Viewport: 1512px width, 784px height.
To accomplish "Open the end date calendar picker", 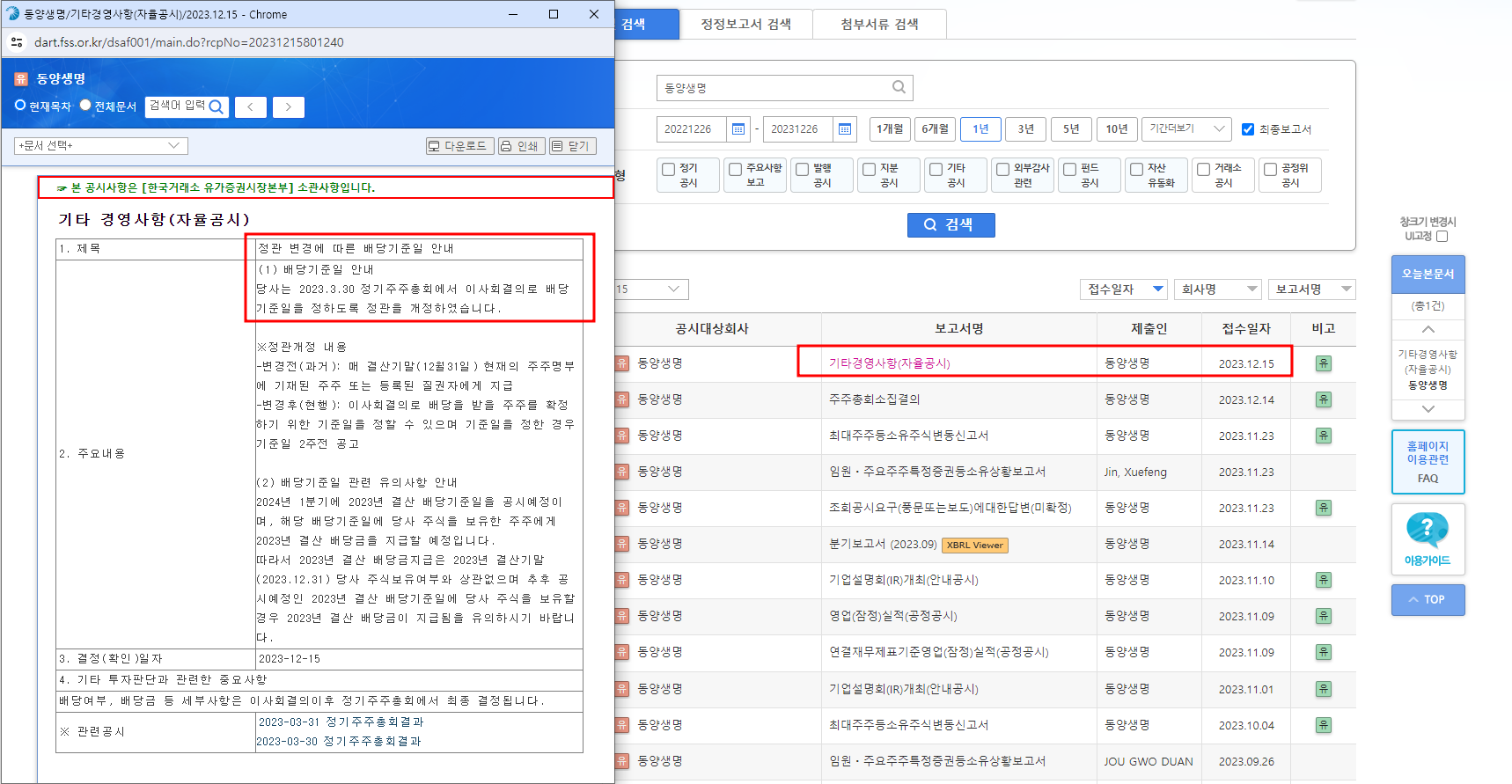I will (845, 129).
